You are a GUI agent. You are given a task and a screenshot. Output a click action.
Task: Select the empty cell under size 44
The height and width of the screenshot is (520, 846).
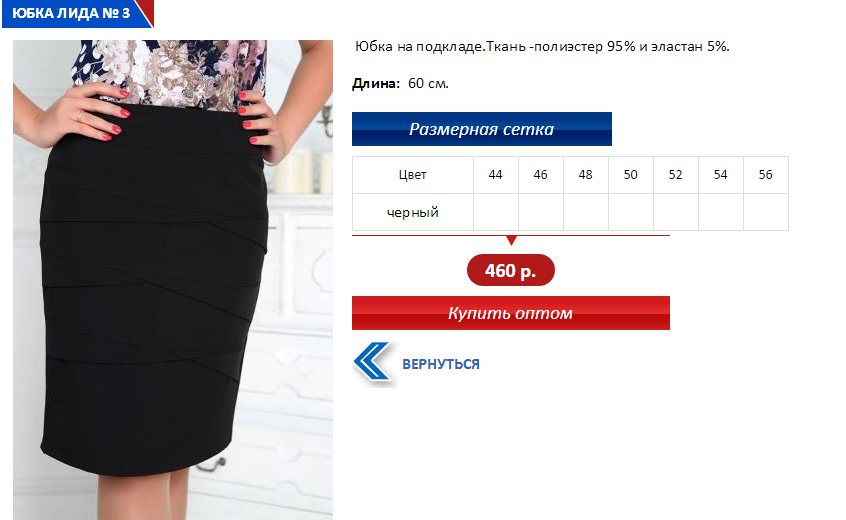(495, 212)
